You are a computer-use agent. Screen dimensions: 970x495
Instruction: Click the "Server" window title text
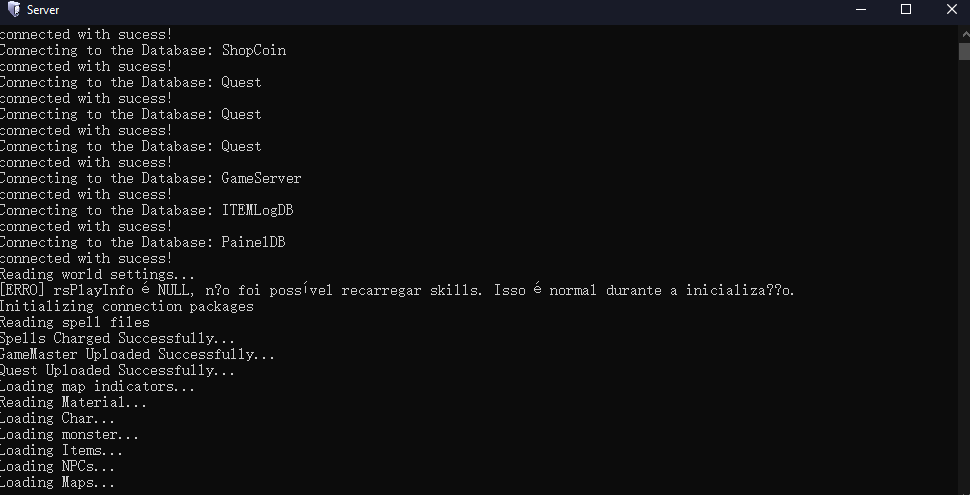(x=43, y=10)
